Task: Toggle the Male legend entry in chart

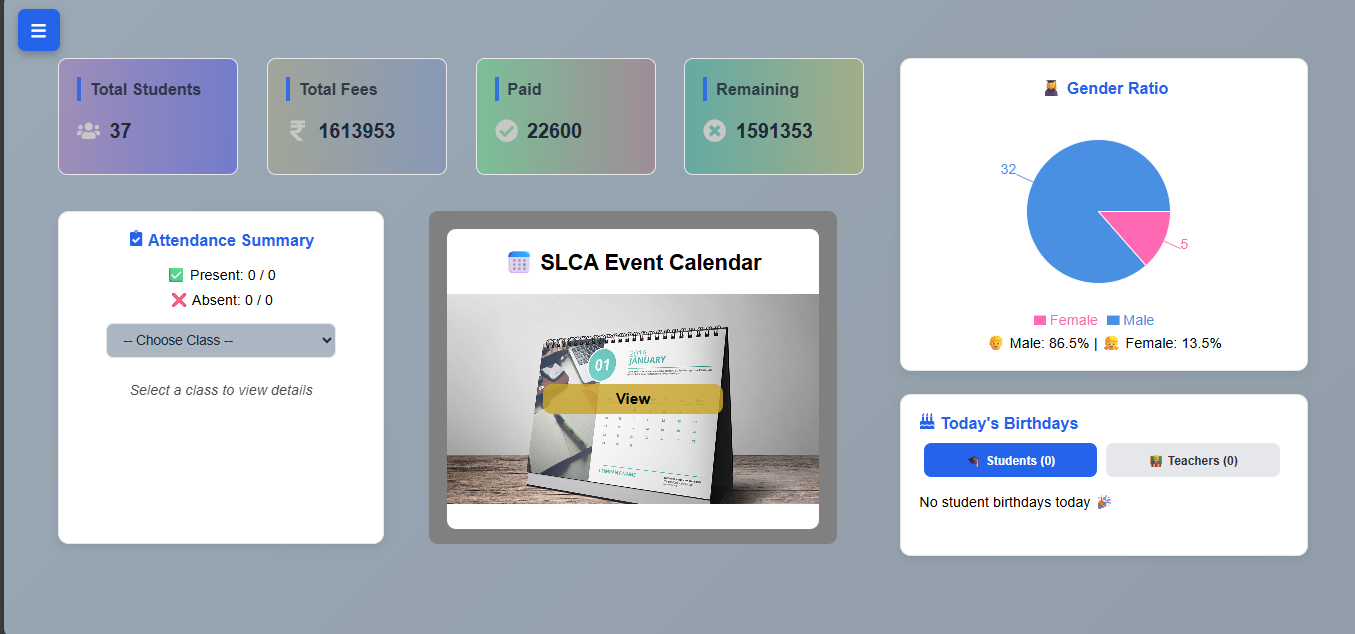Action: tap(1130, 320)
